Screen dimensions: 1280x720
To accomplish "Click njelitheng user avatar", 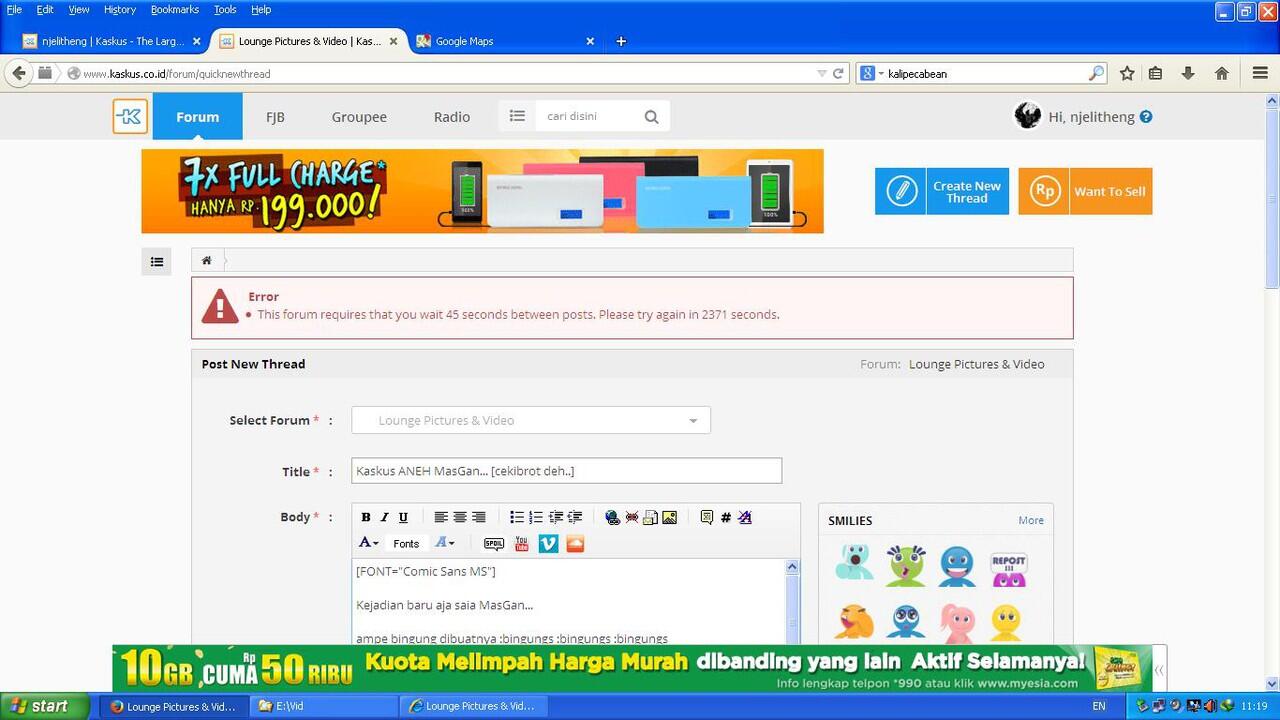I will tap(1028, 116).
